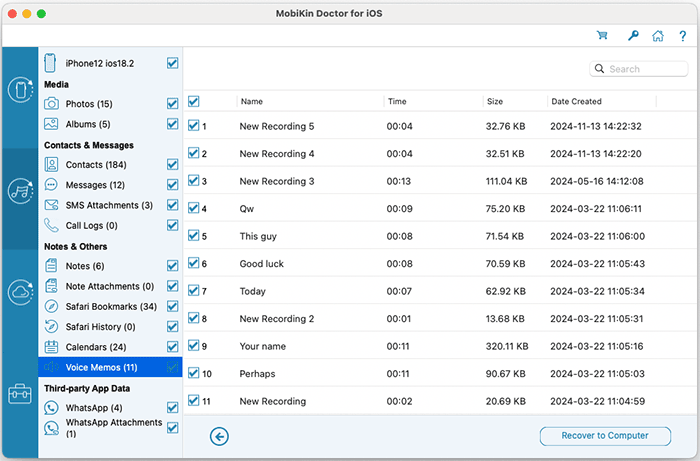Select Recover from iCloud mode icon

[20, 292]
